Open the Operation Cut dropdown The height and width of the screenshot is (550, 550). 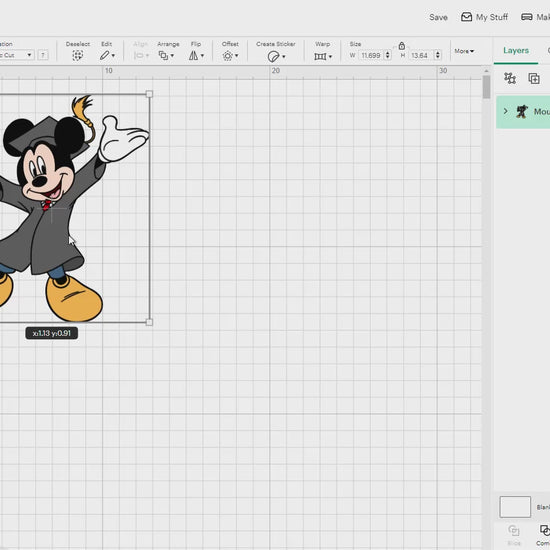pos(16,55)
